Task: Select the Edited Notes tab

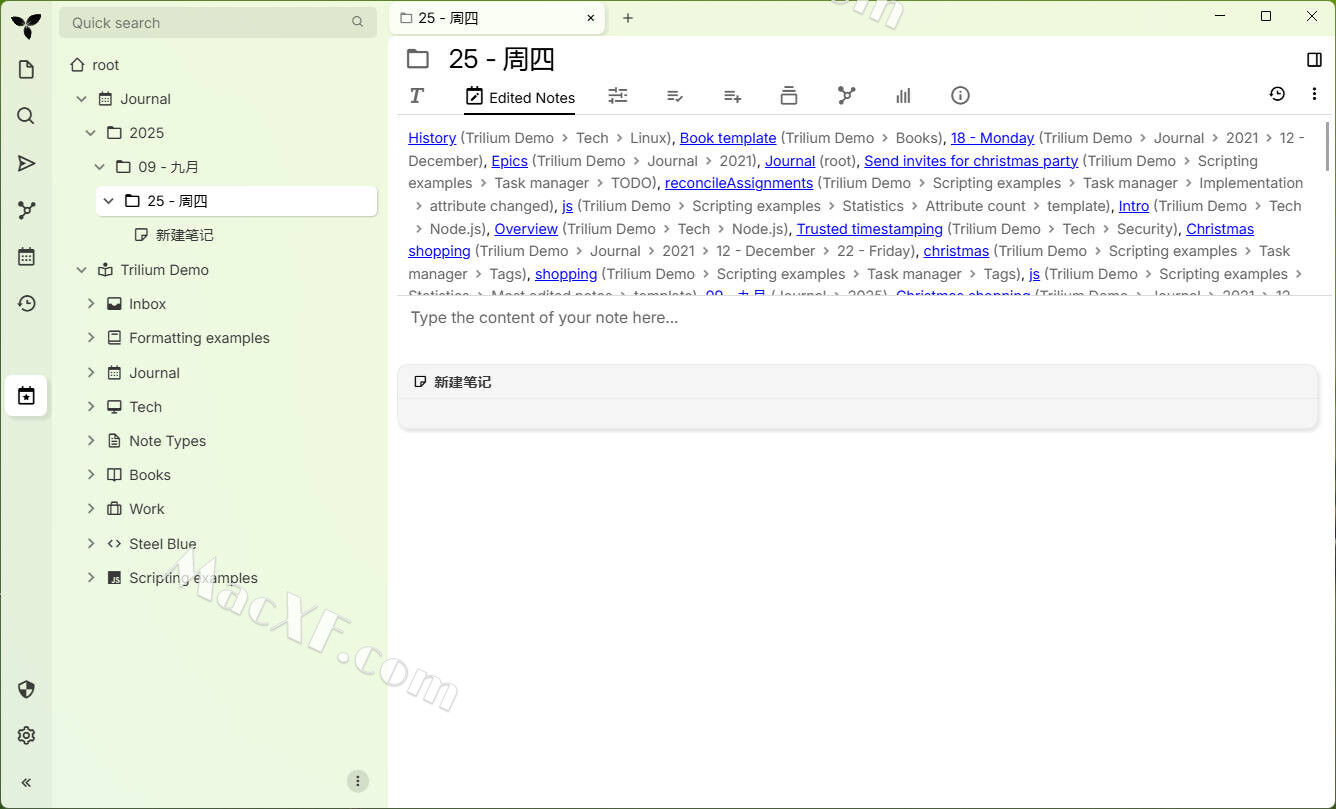Action: (x=520, y=97)
